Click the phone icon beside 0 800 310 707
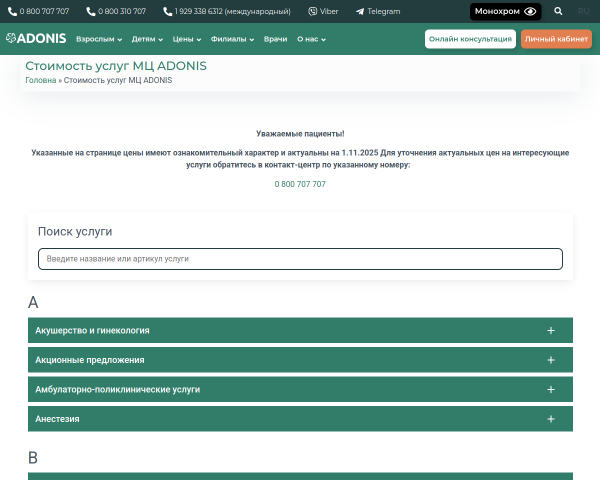Viewport: 600px width, 480px height. tap(91, 12)
